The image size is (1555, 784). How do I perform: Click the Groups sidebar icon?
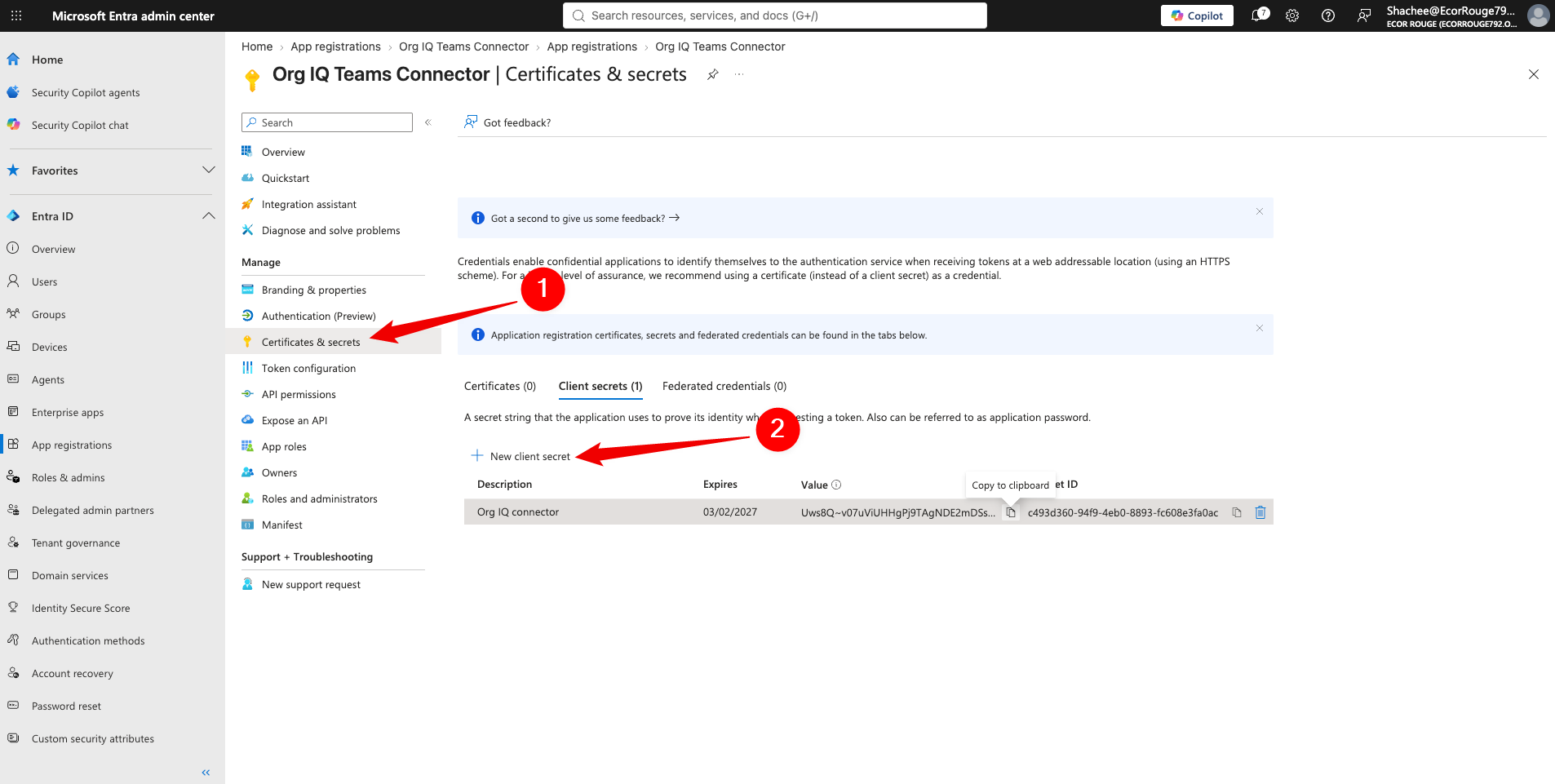coord(13,314)
